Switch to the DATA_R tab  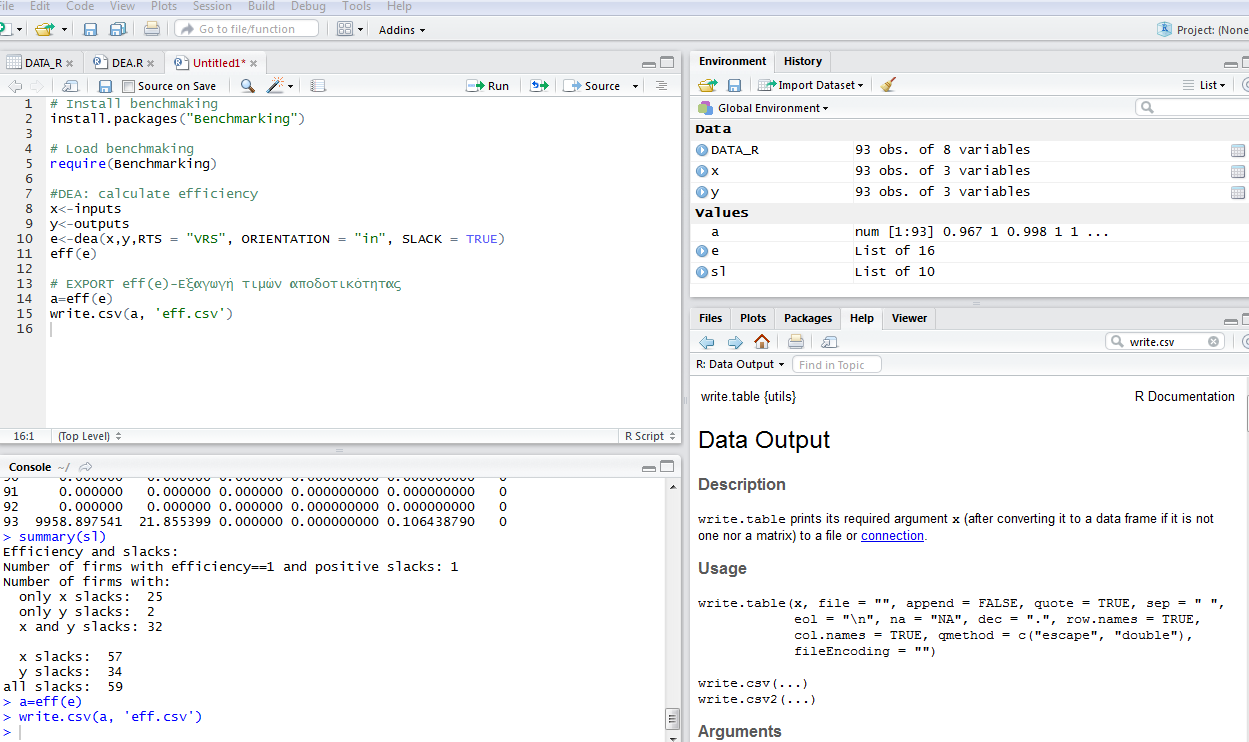[x=41, y=63]
